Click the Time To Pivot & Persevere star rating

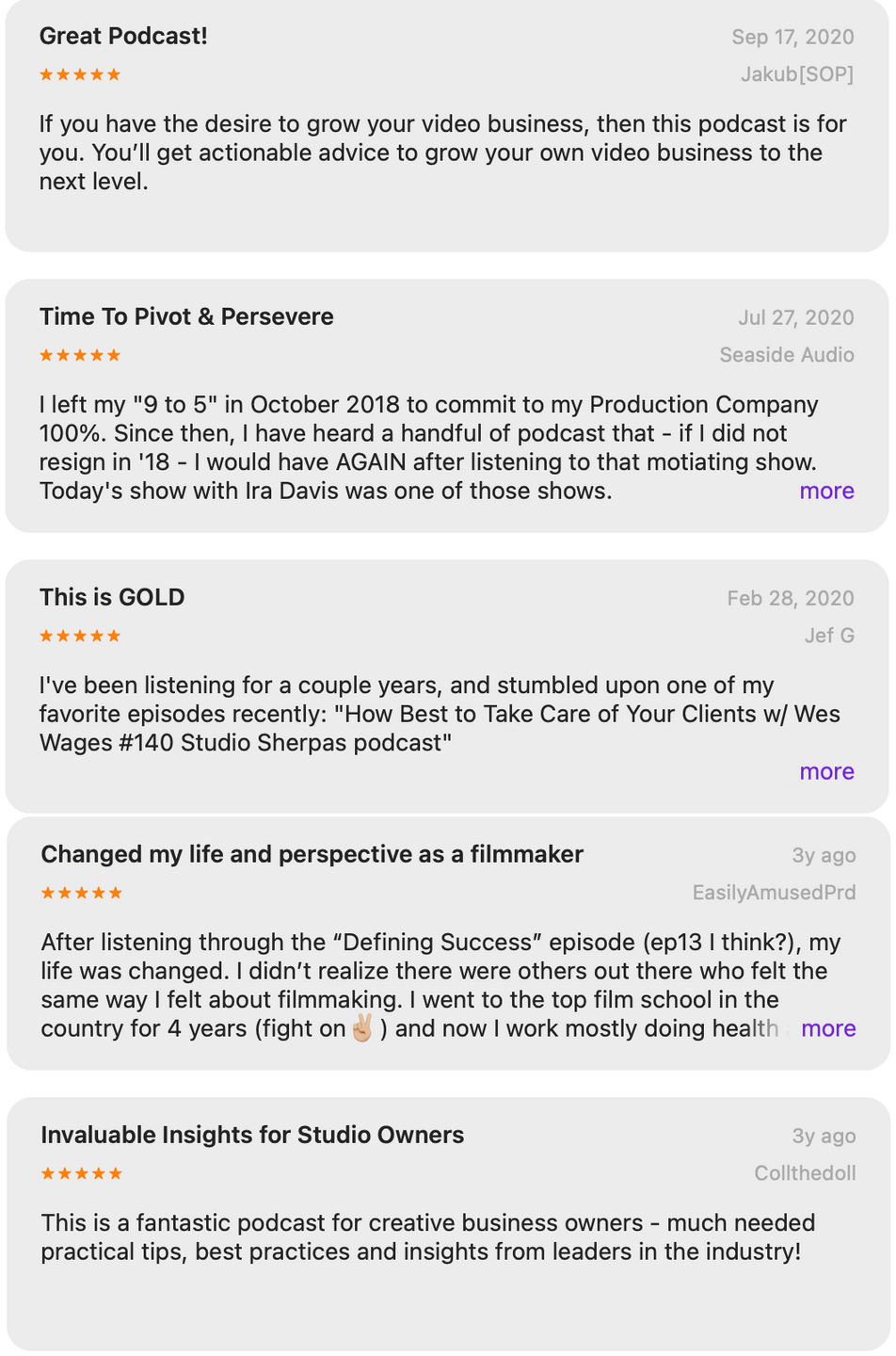80,355
